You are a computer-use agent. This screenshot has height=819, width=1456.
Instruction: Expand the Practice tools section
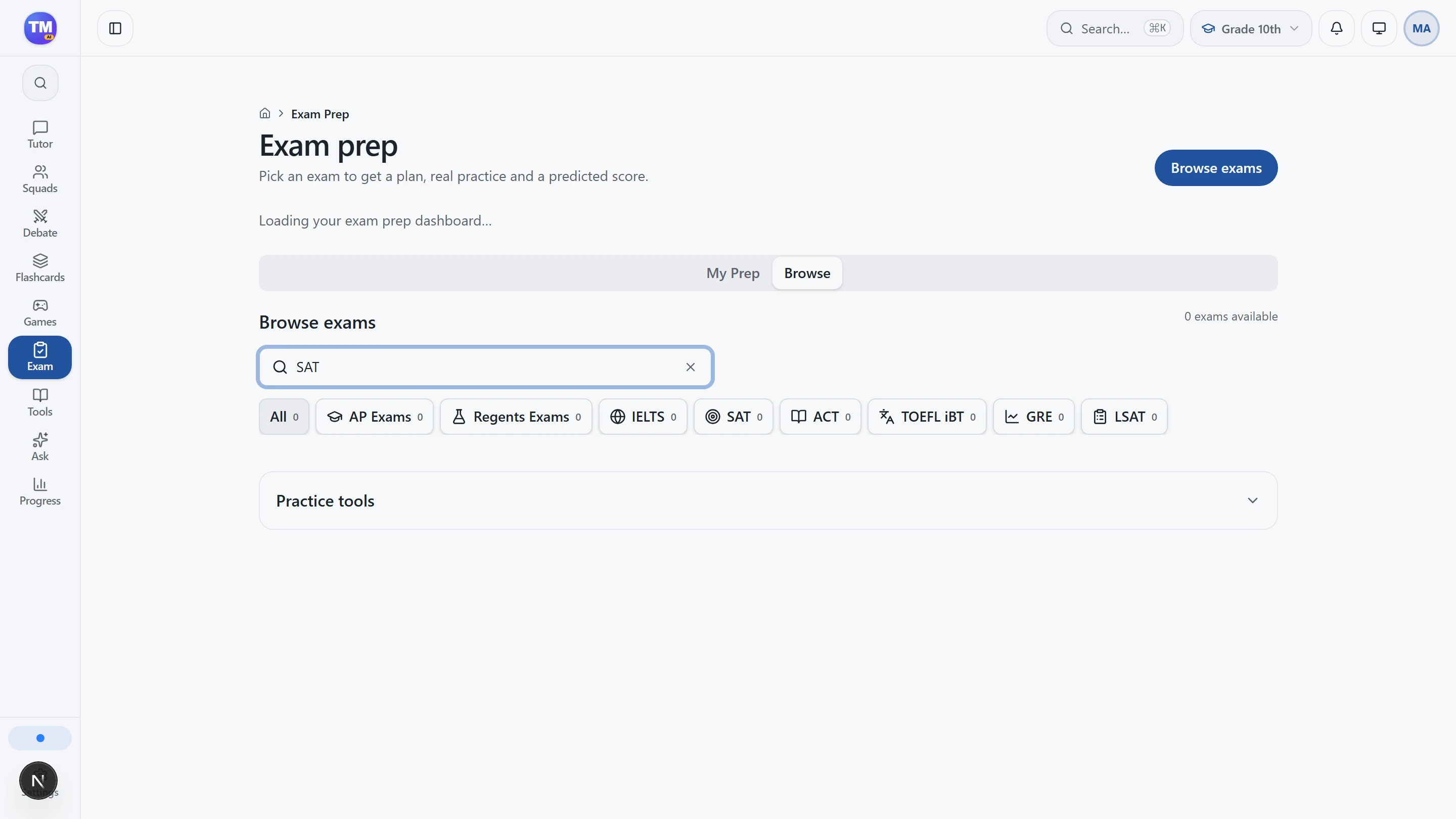(x=768, y=501)
